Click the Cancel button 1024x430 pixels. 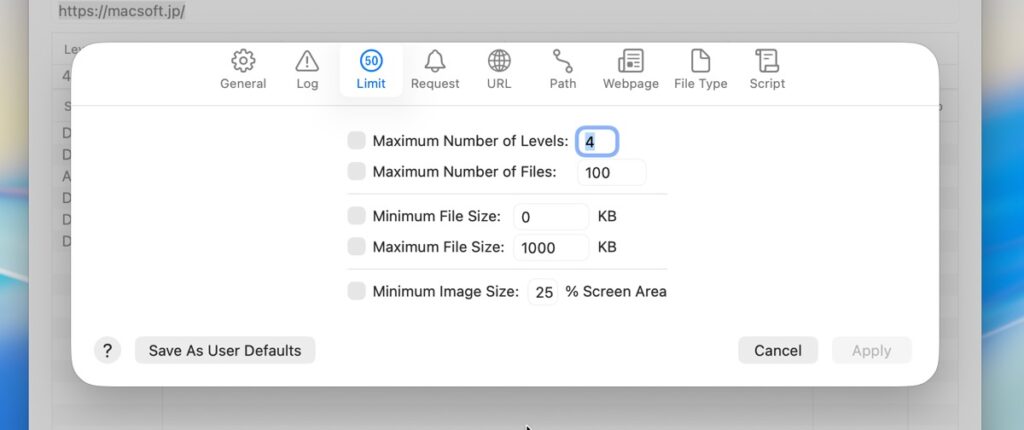click(x=778, y=350)
